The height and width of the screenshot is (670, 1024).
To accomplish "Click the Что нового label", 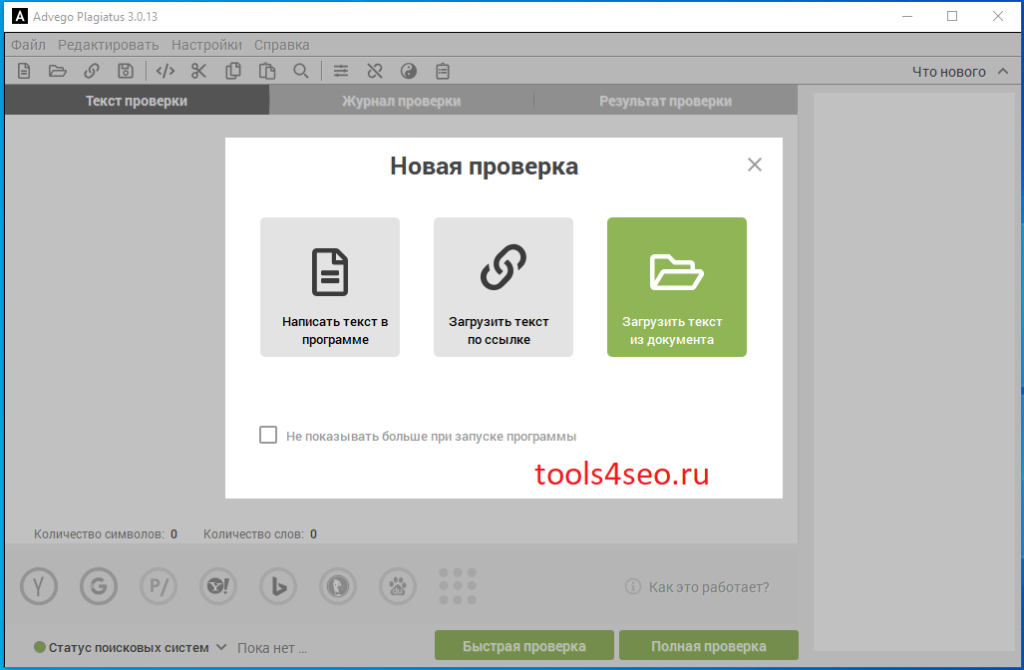I will pyautogui.click(x=948, y=72).
